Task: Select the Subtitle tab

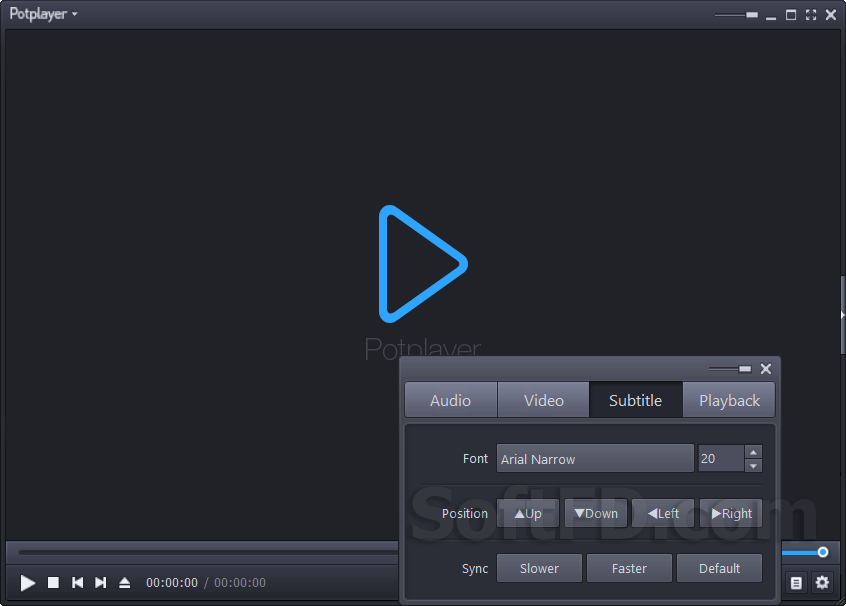Action: [x=636, y=400]
